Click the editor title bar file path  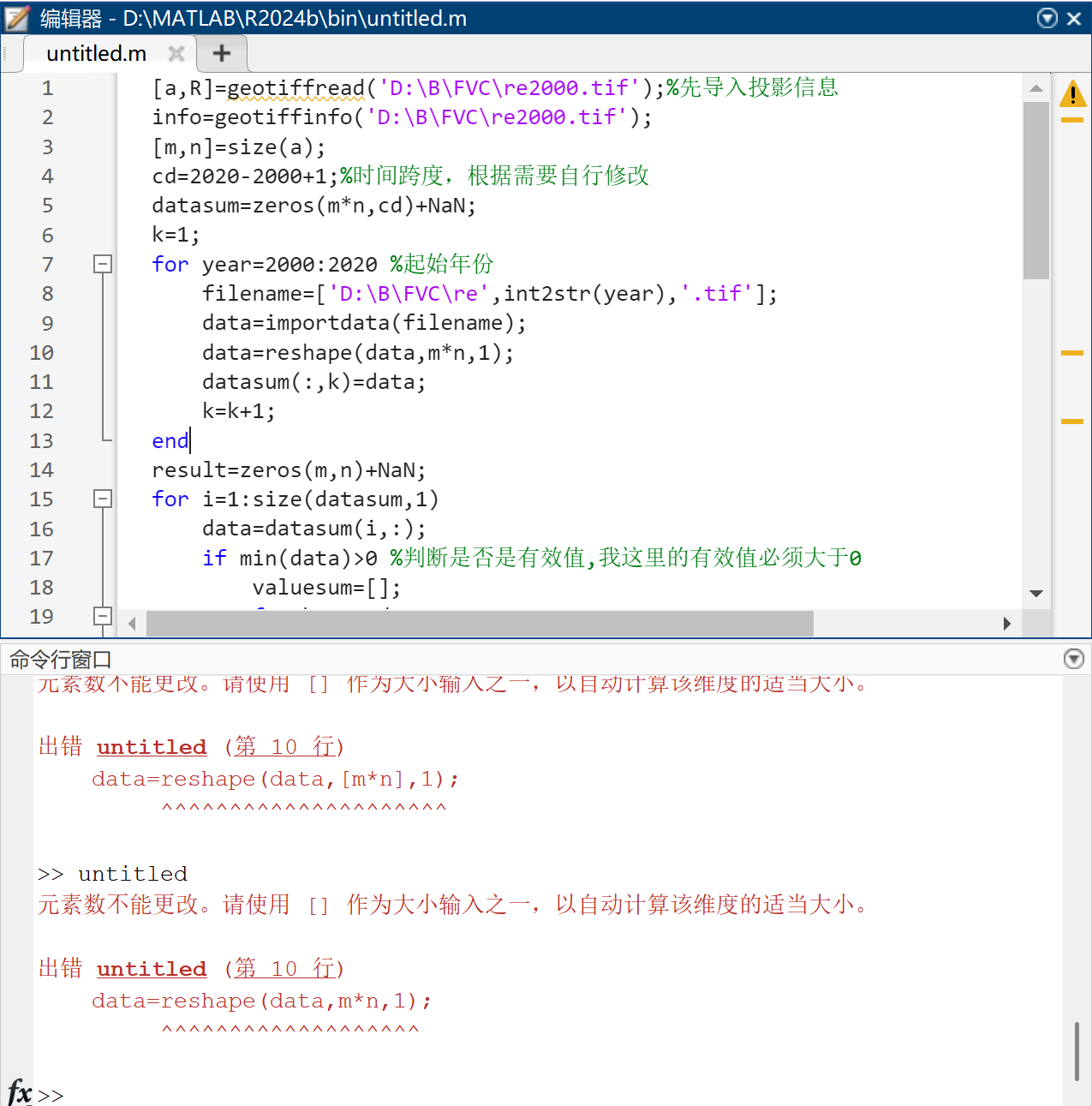coord(295,18)
